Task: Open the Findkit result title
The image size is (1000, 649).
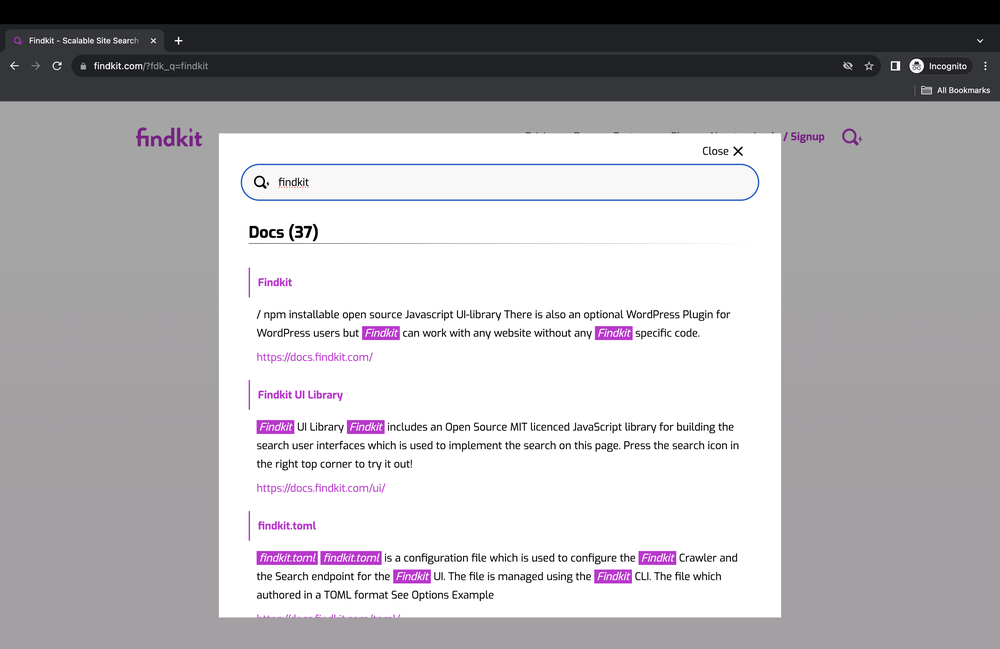Action: (275, 282)
